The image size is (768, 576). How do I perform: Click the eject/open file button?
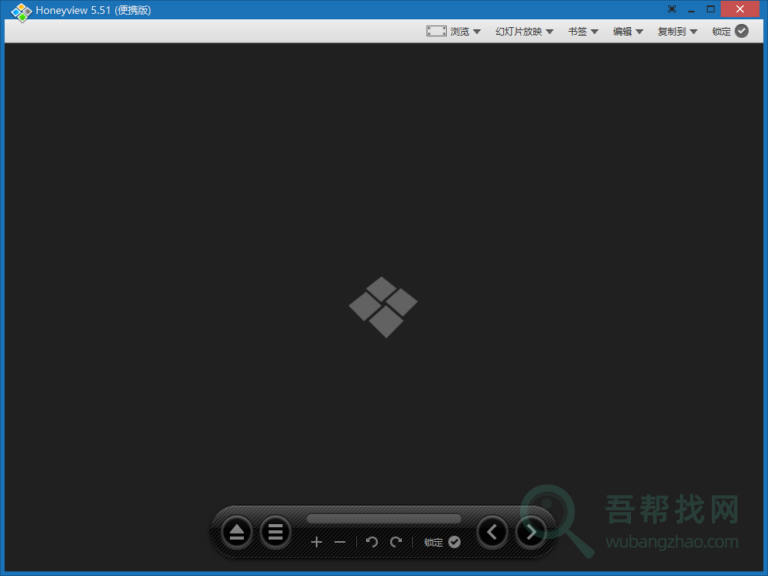(x=237, y=532)
